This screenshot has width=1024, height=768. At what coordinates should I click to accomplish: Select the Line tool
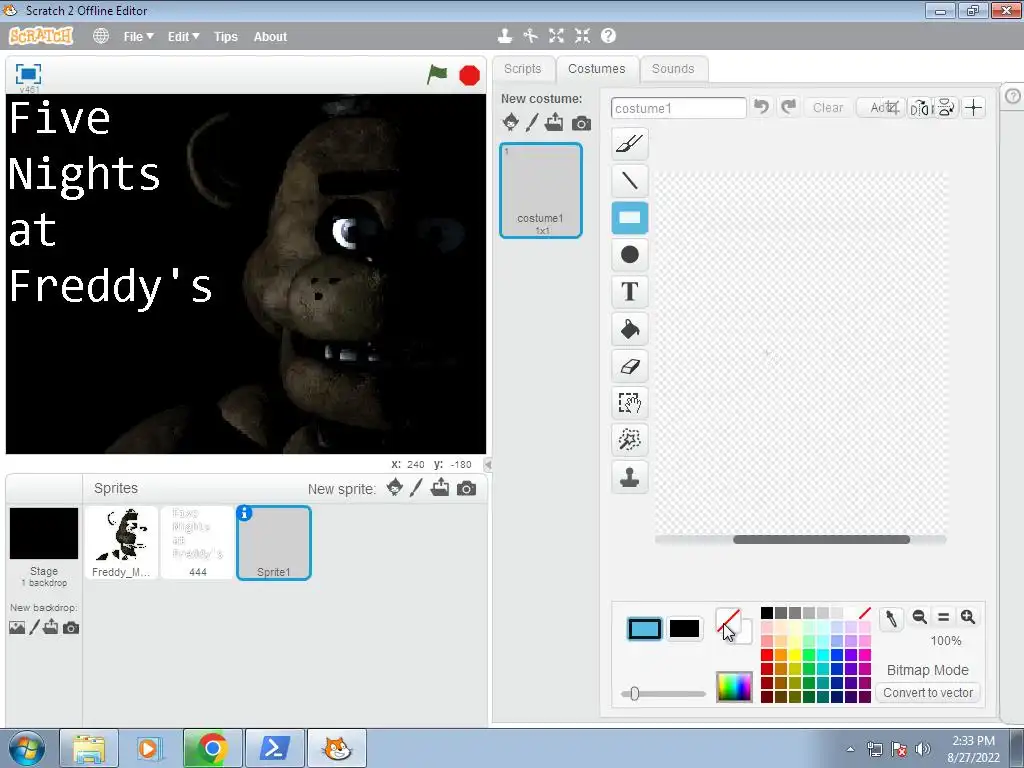coord(630,180)
